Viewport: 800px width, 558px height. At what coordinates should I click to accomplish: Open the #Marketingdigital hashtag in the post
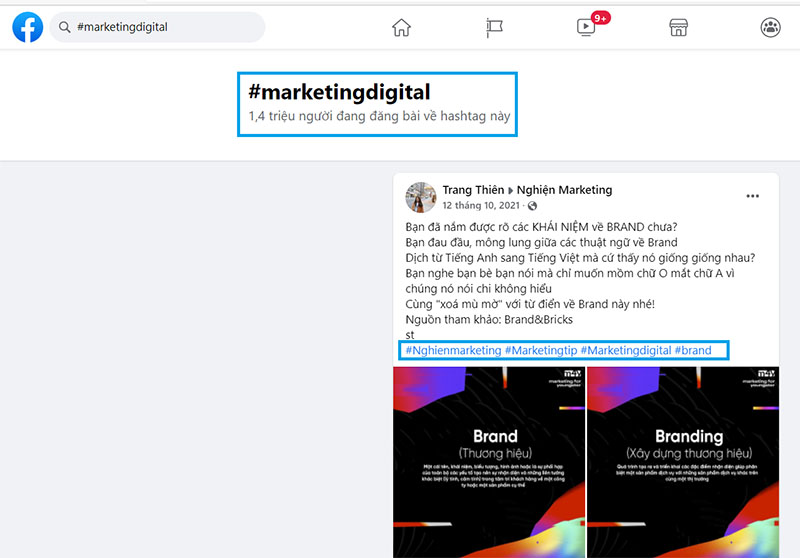[626, 350]
